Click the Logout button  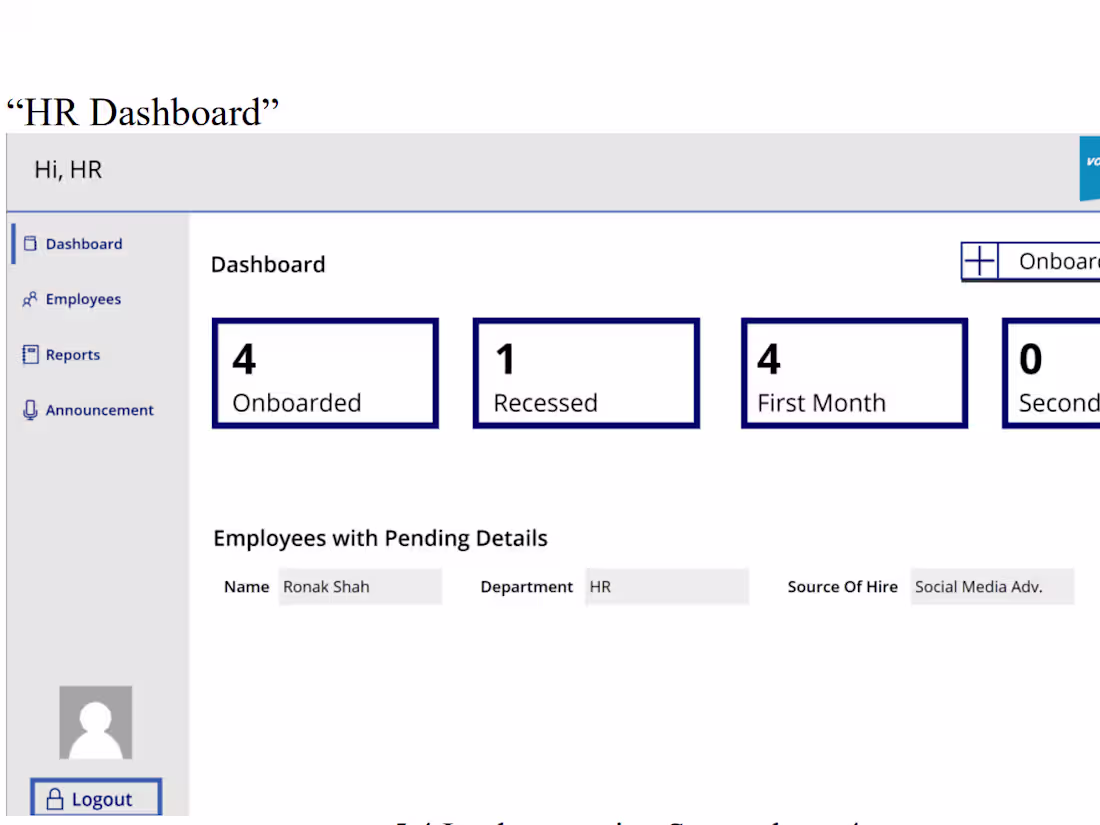pyautogui.click(x=95, y=798)
